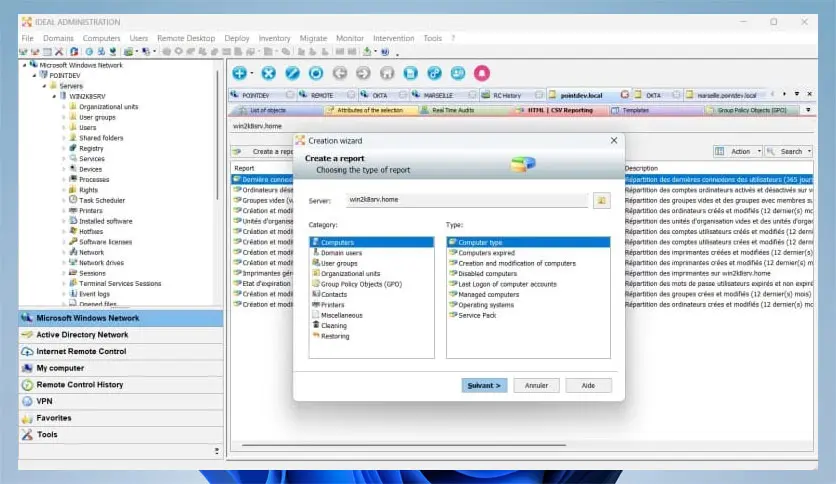836x484 pixels.
Task: Click the Suivant > button
Action: click(484, 385)
